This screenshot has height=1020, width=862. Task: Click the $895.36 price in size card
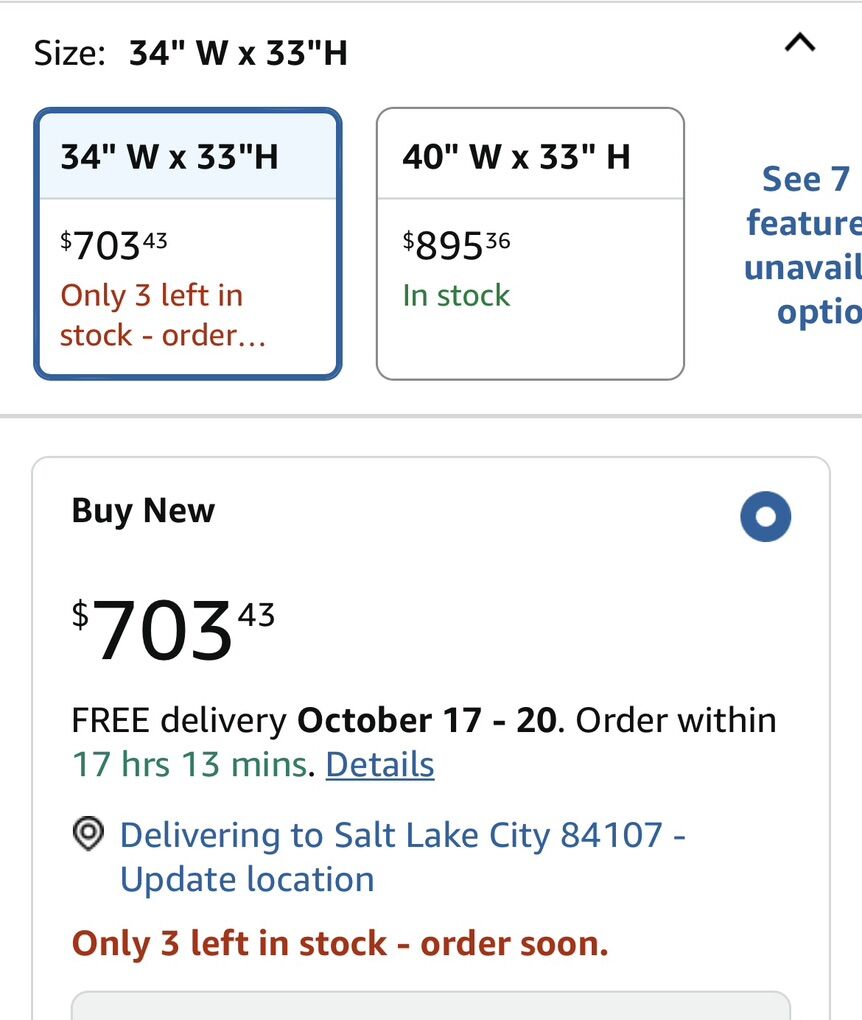click(456, 245)
